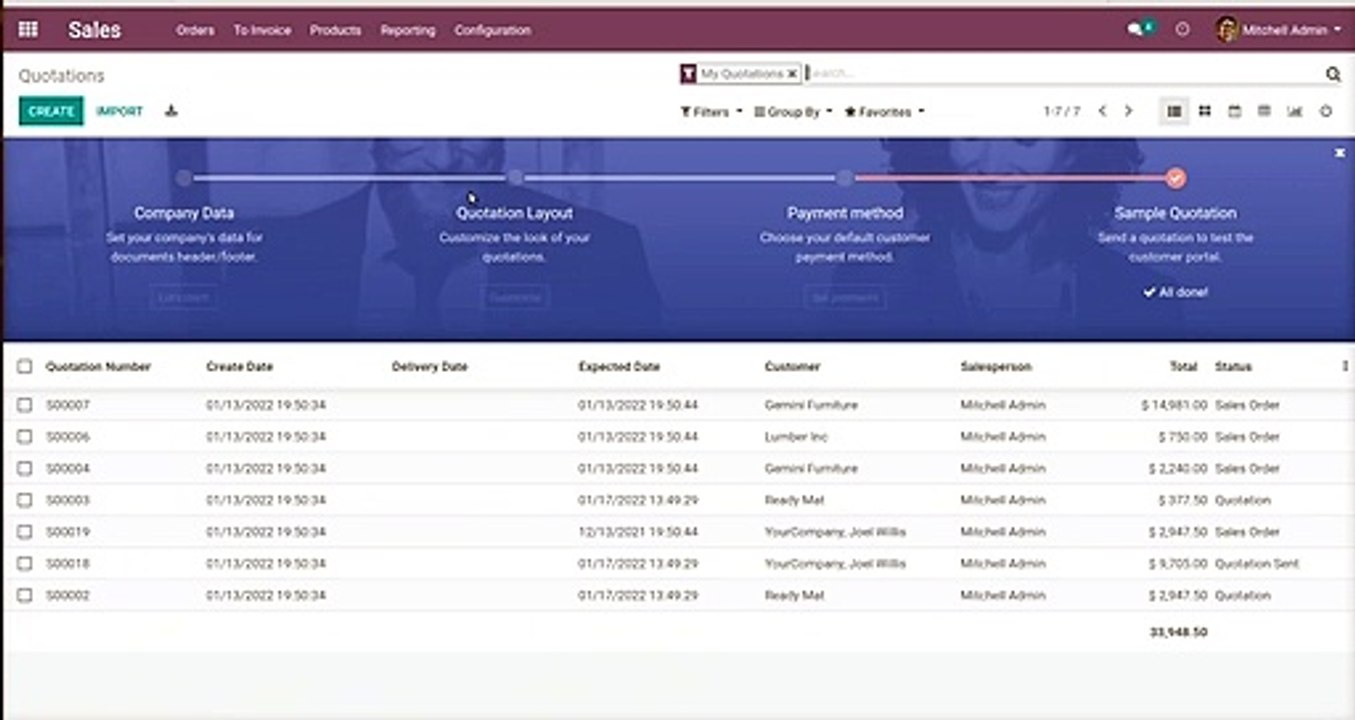Sort by Salesperson column header
The width and height of the screenshot is (1355, 720).
pos(996,367)
